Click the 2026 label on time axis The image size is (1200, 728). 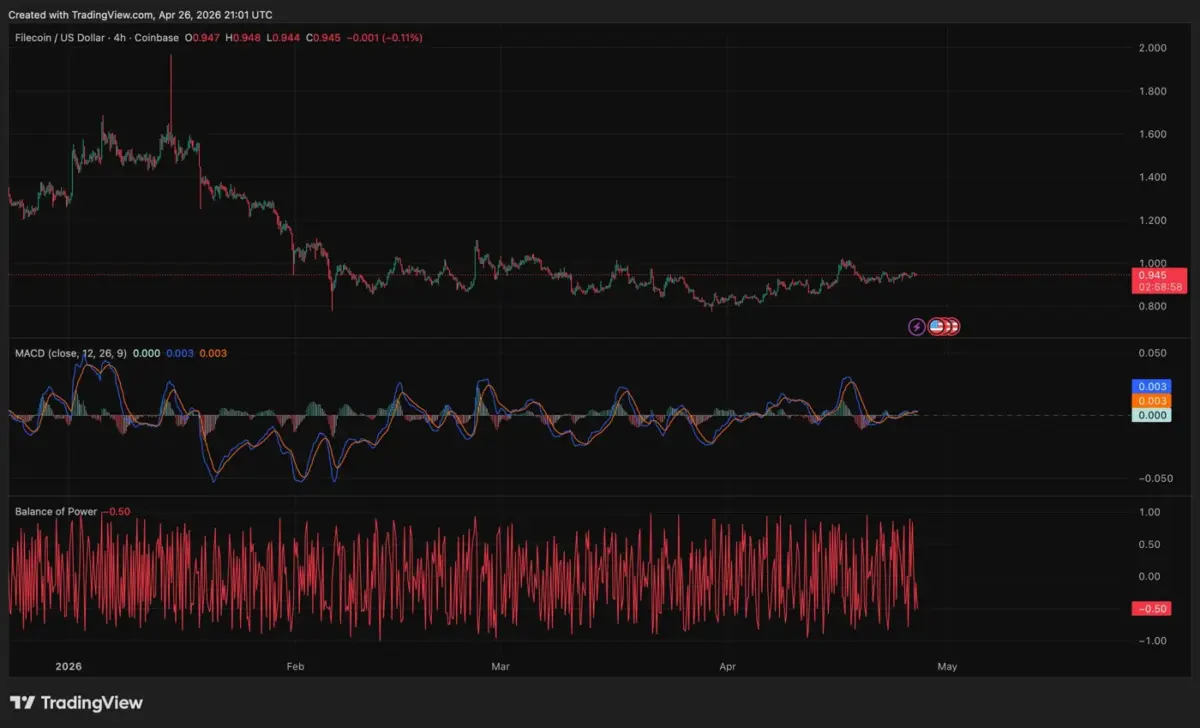[x=68, y=665]
